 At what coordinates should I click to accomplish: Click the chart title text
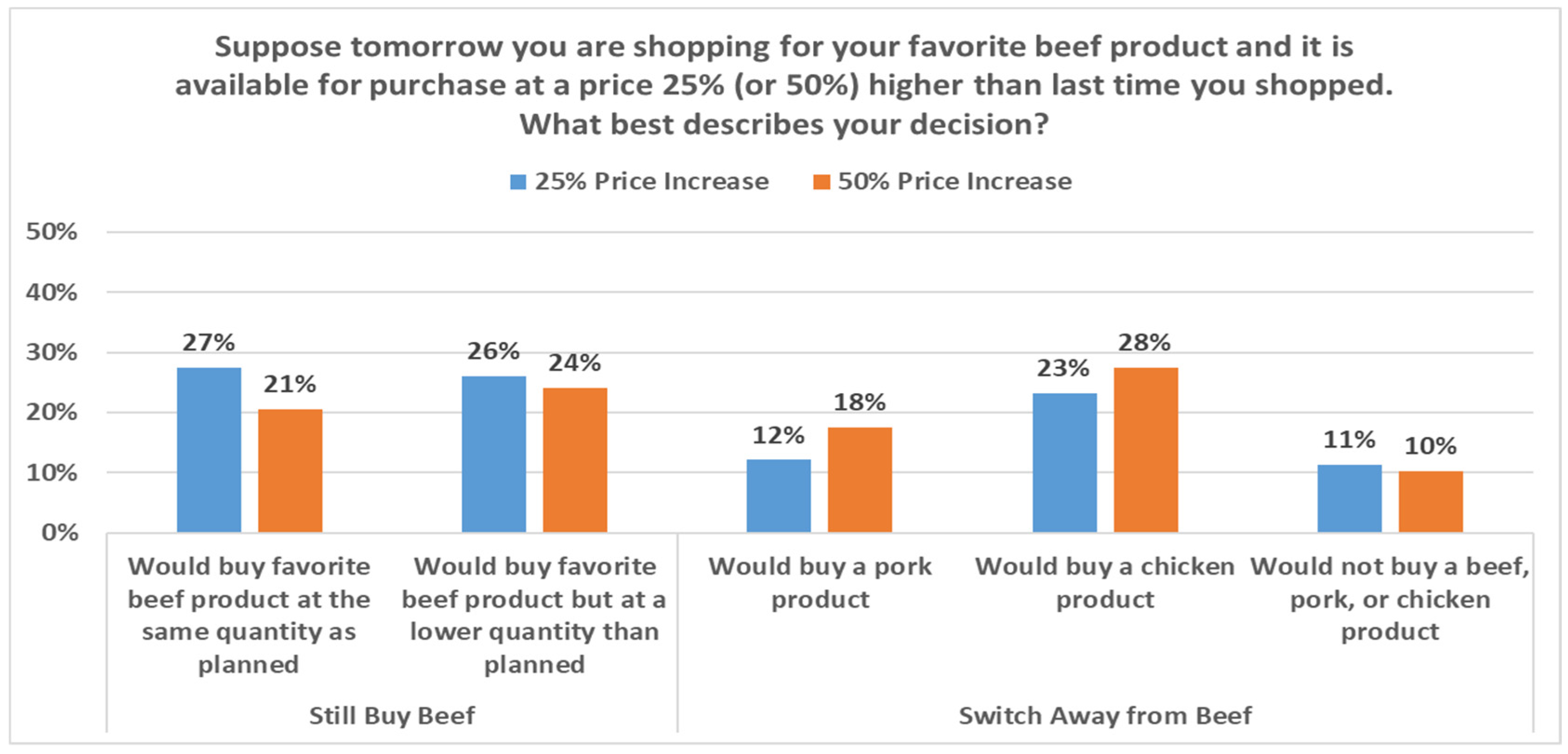point(784,85)
